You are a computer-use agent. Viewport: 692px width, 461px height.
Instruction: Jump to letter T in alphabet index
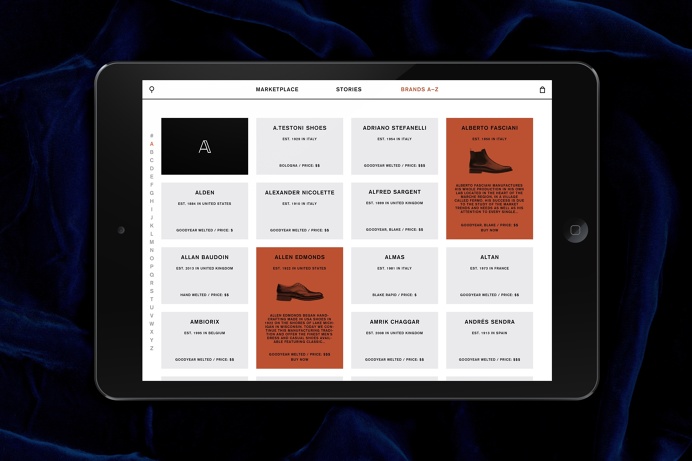click(151, 299)
